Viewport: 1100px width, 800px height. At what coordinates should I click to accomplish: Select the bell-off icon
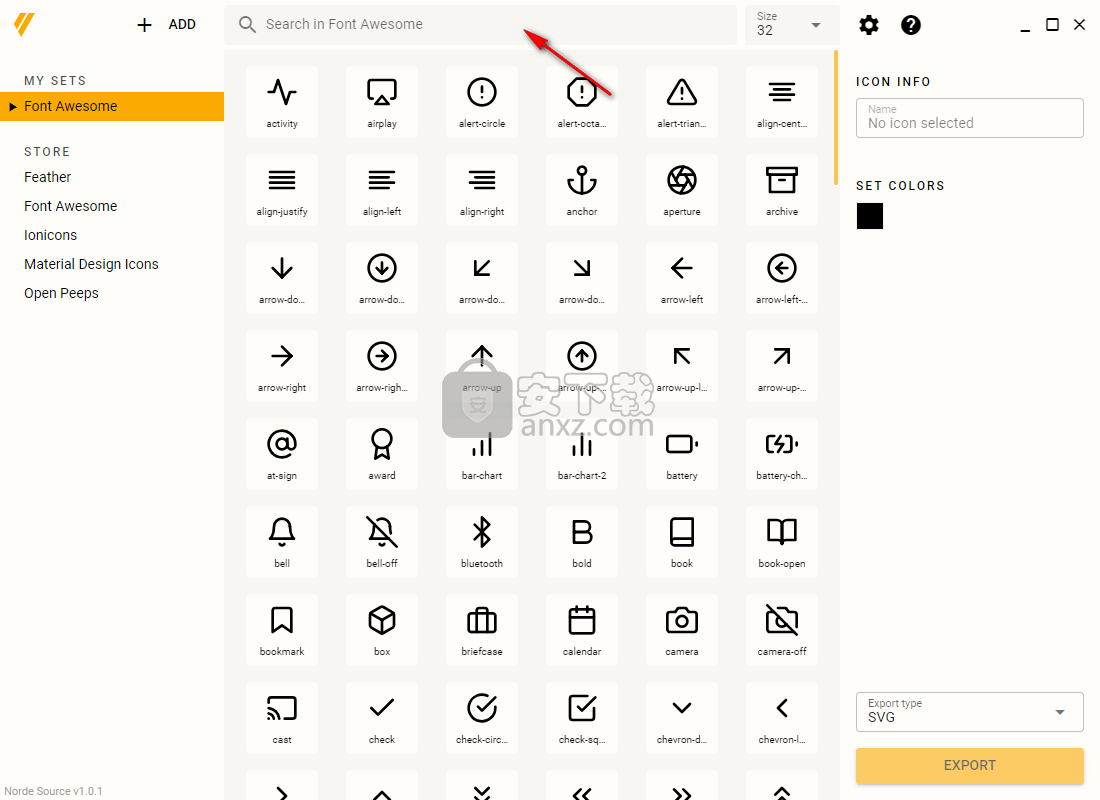pyautogui.click(x=382, y=542)
